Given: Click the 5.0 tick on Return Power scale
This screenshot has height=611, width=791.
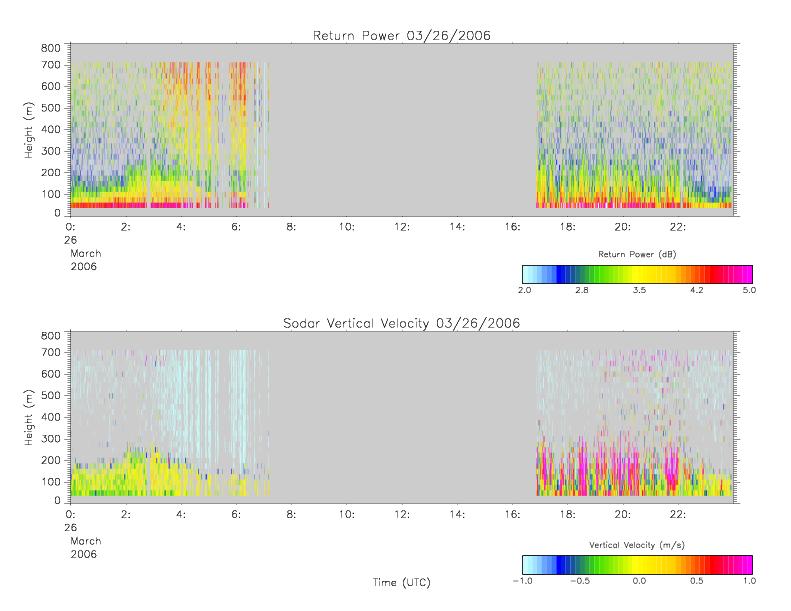Looking at the screenshot, I should tap(749, 290).
